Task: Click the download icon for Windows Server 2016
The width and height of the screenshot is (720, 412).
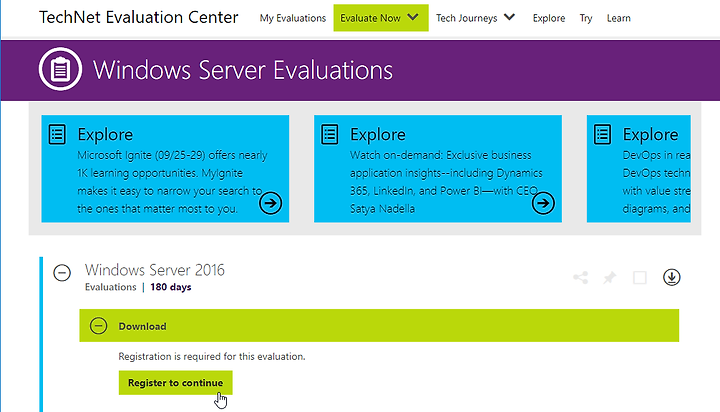Action: pyautogui.click(x=671, y=277)
